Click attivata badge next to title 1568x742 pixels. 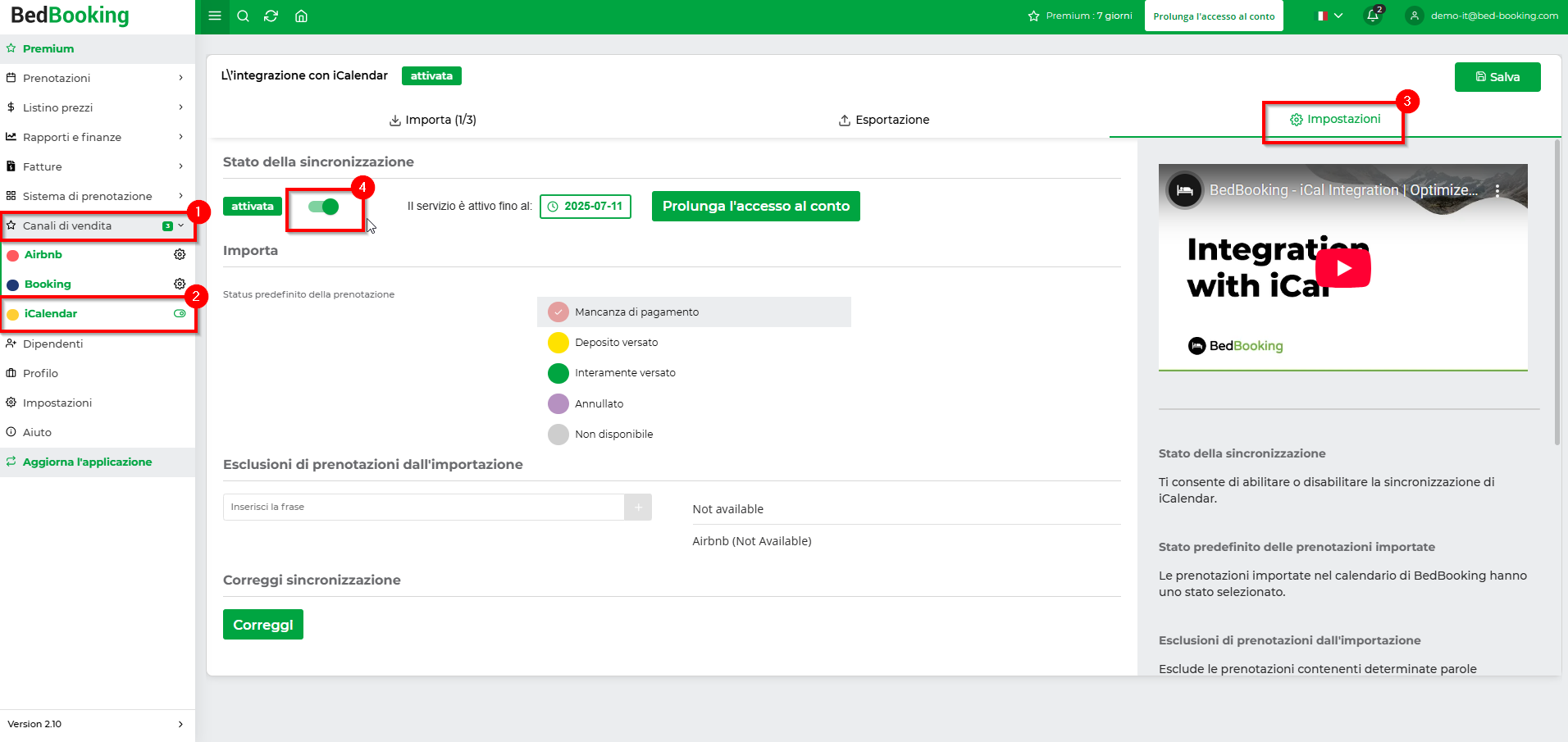[431, 75]
